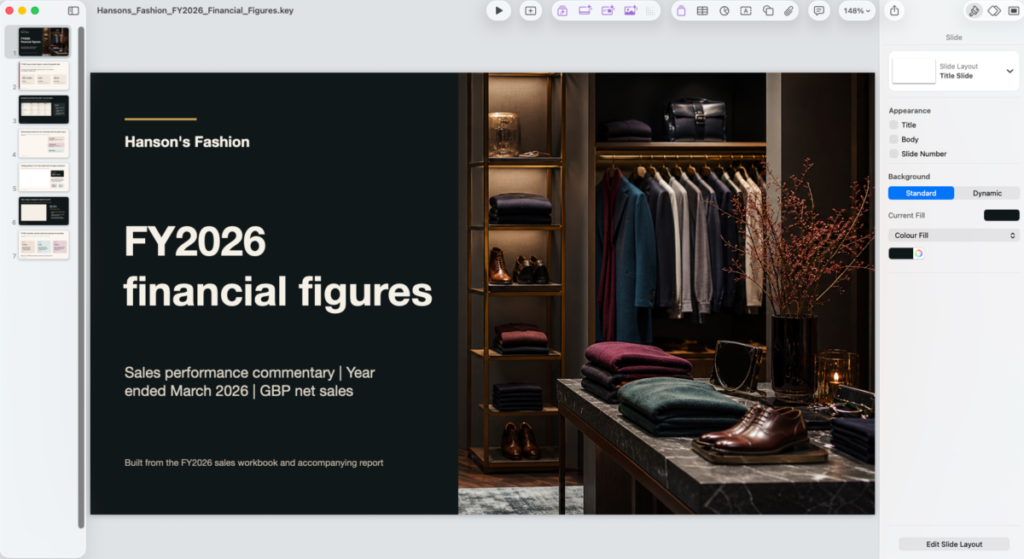Image resolution: width=1024 pixels, height=559 pixels.
Task: Insert a chart from the toolbar
Action: tap(724, 10)
